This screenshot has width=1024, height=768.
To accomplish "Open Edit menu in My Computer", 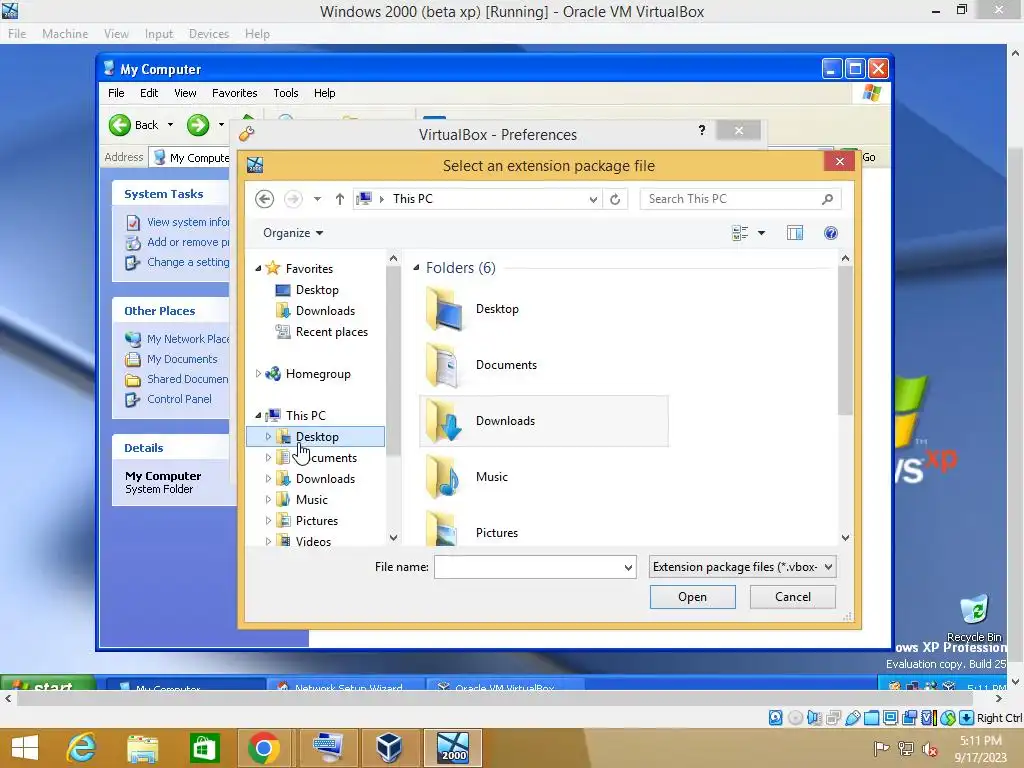I will pos(149,93).
